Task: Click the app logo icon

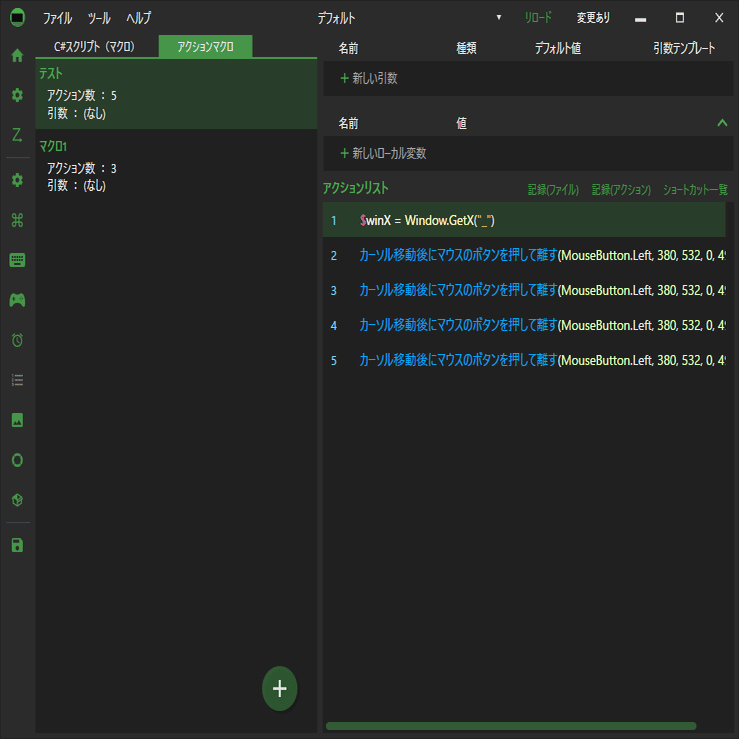Action: pos(17,18)
